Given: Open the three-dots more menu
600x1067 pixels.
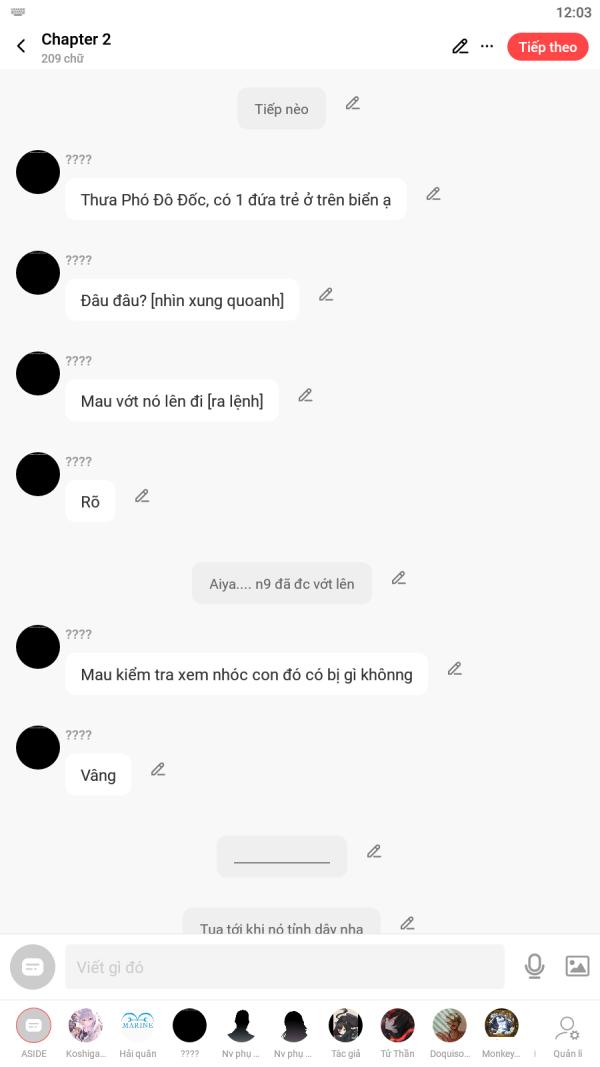Looking at the screenshot, I should click(x=487, y=46).
